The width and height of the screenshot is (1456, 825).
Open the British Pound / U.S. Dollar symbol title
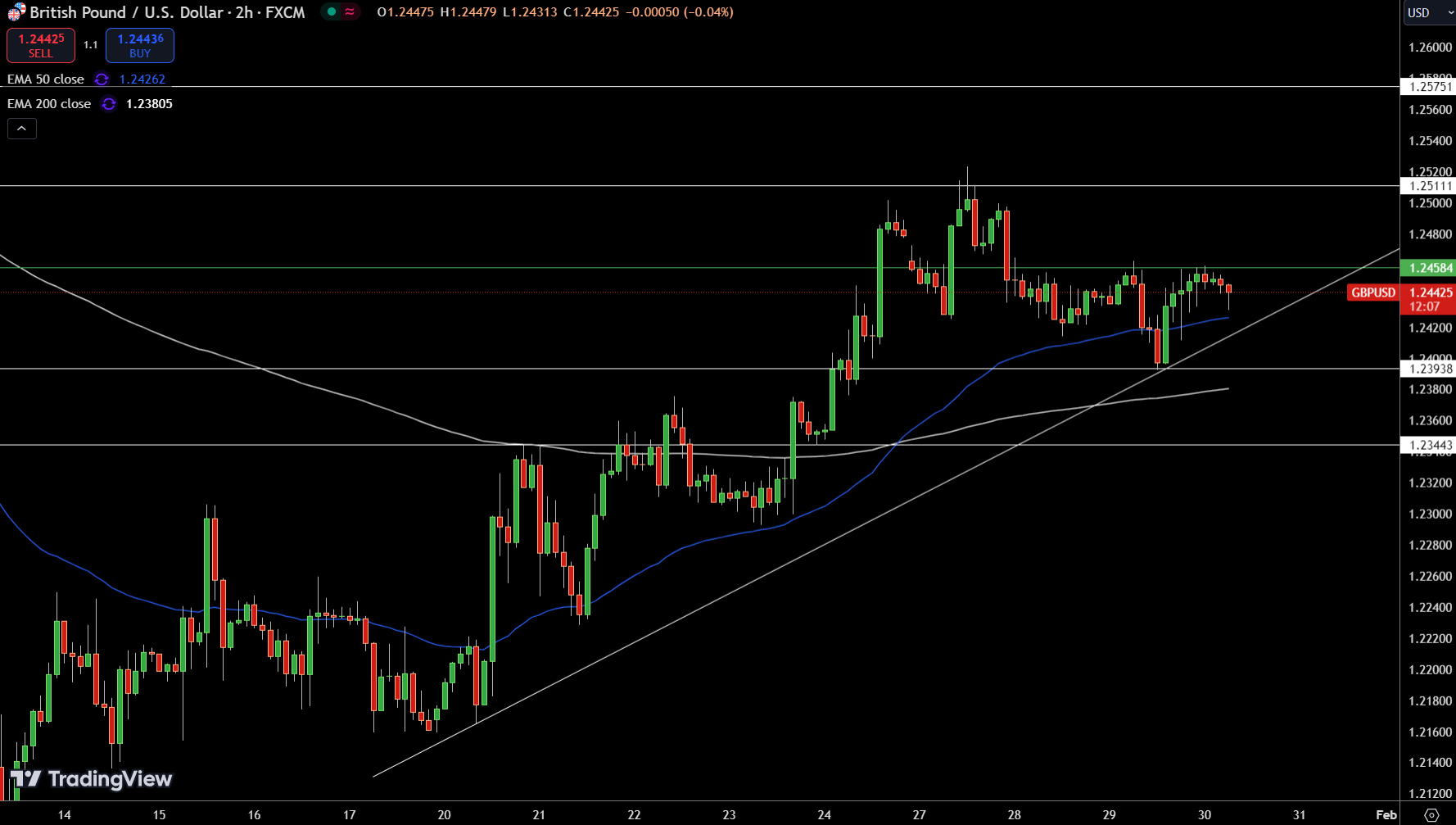point(167,12)
